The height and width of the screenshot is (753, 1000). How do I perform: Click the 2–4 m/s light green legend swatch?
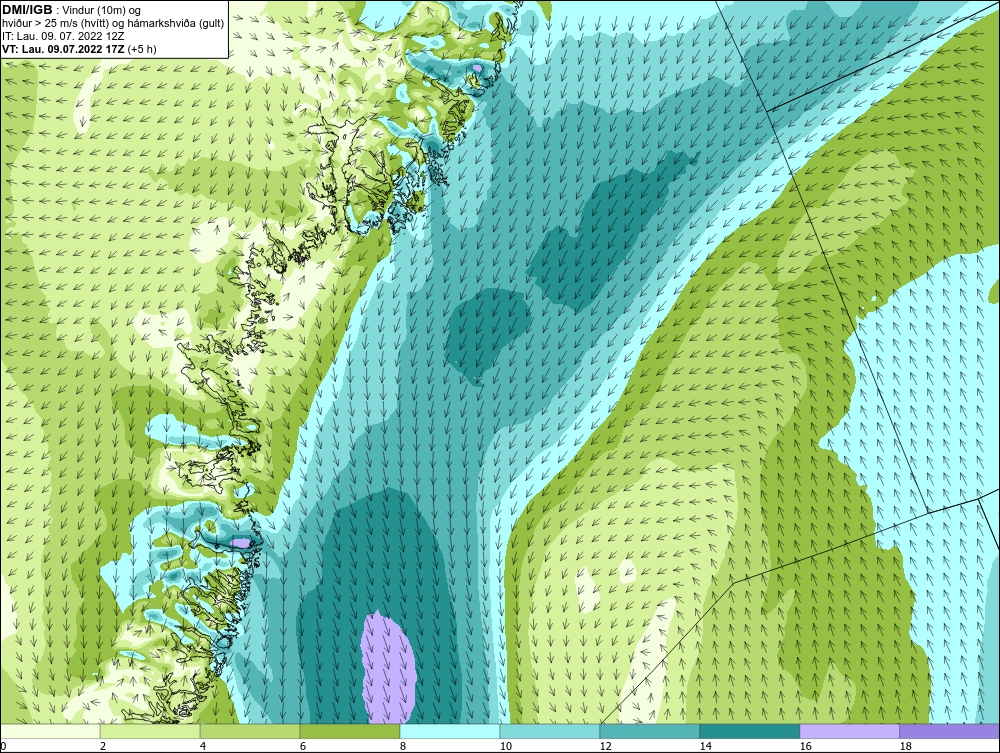tap(150, 731)
